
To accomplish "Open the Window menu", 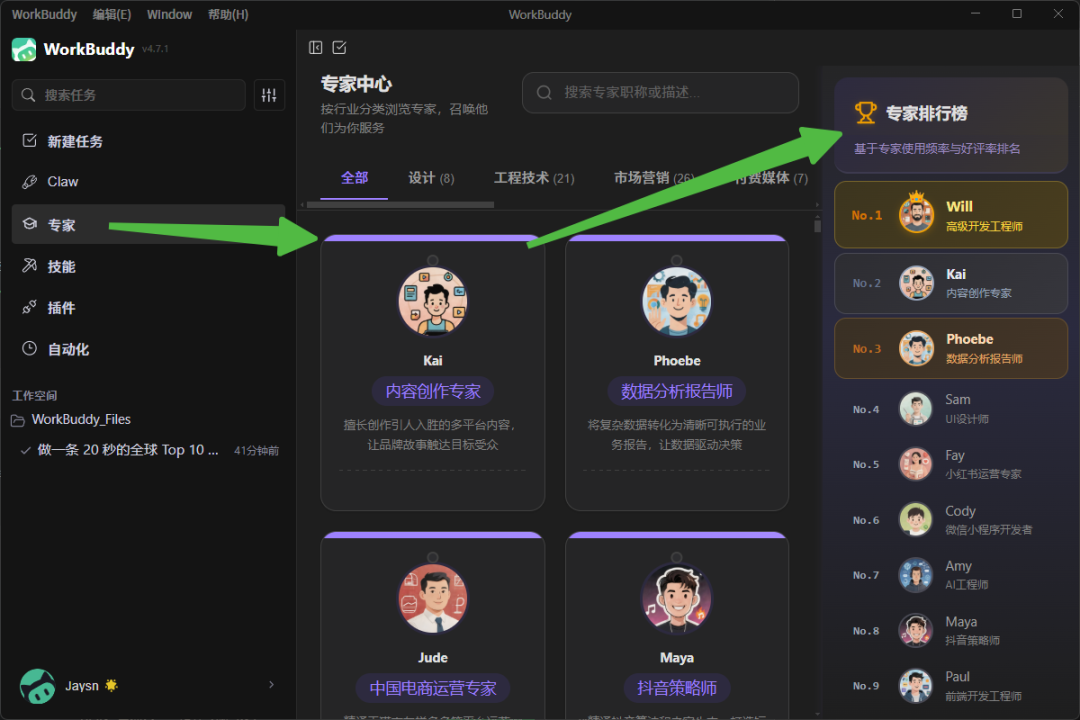I will 168,13.
